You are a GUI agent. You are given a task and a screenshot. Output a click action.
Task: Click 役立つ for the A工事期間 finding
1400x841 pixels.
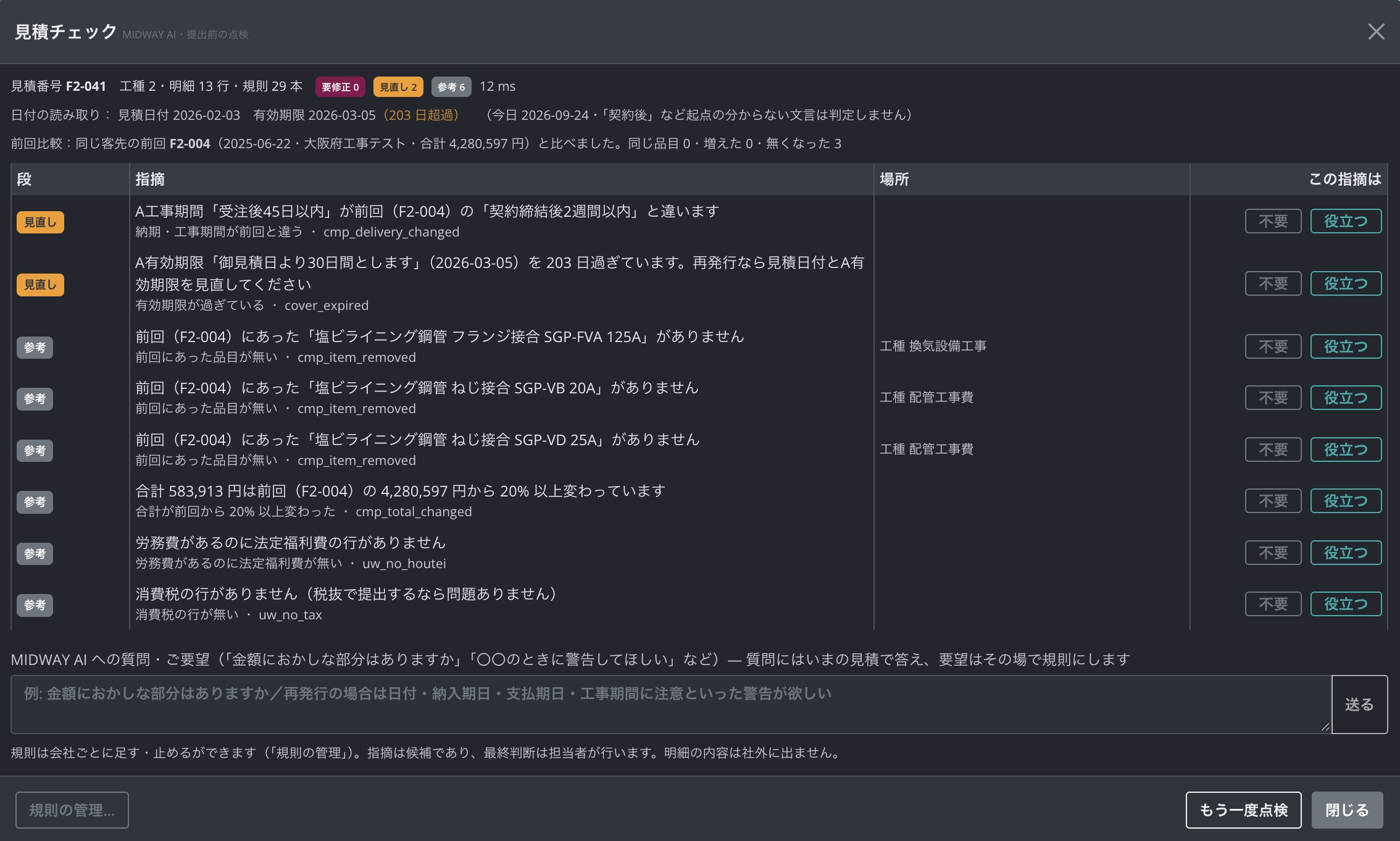tap(1346, 221)
